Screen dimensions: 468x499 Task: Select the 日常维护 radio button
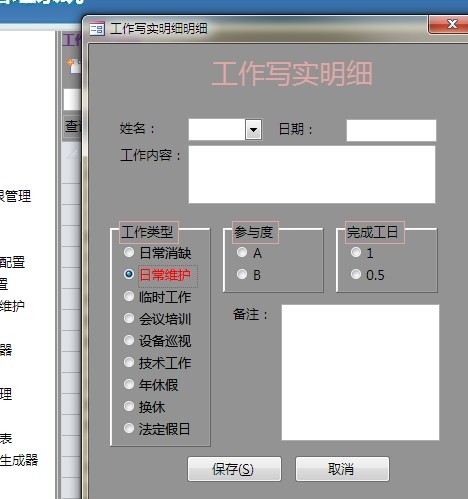(x=129, y=274)
